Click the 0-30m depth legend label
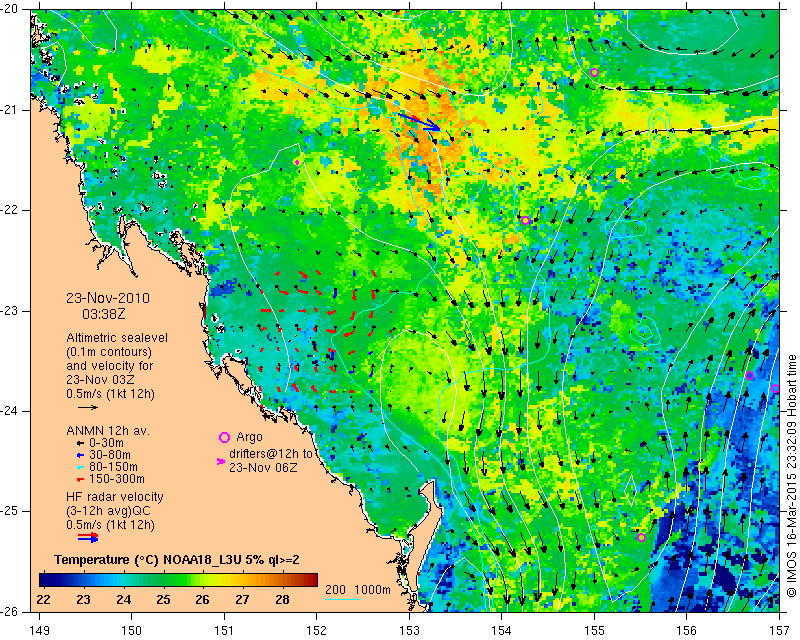 coord(106,443)
